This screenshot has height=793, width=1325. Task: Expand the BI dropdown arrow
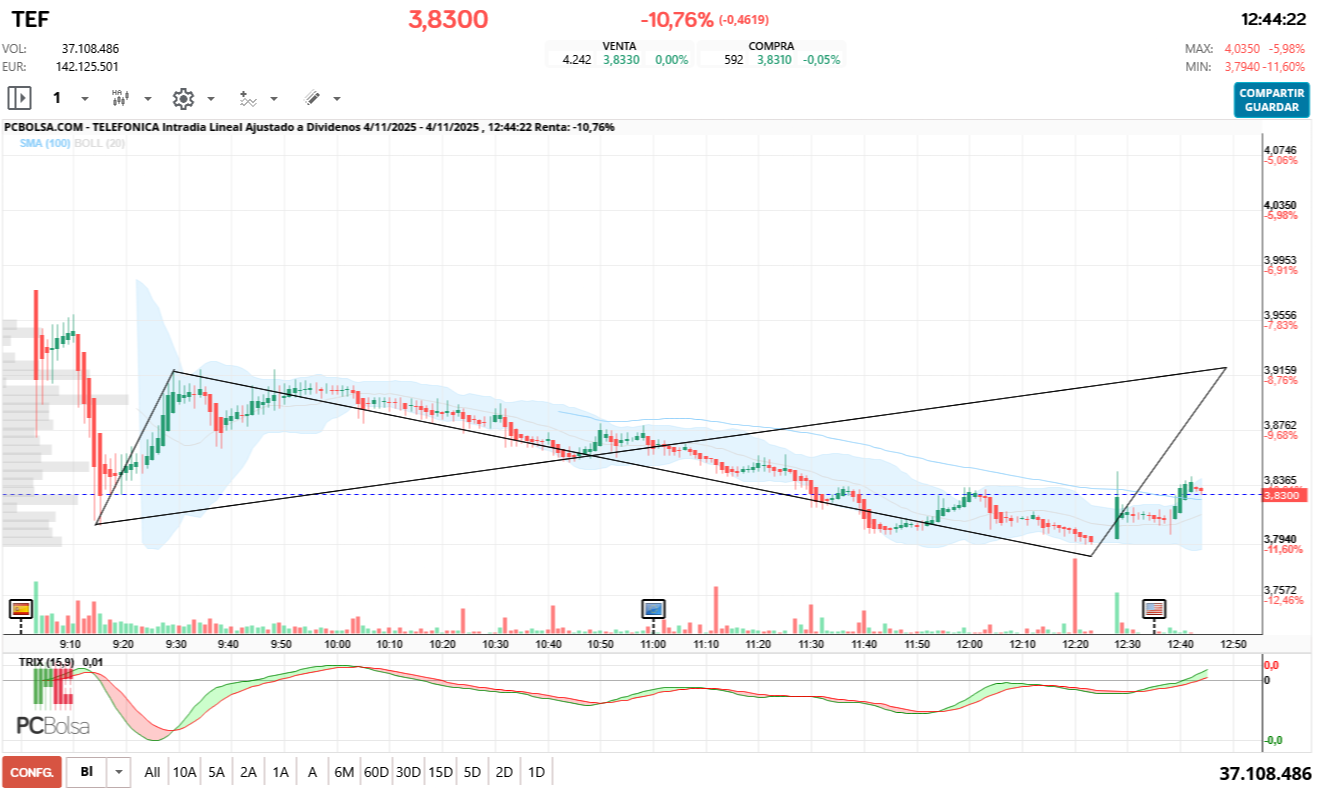click(120, 772)
